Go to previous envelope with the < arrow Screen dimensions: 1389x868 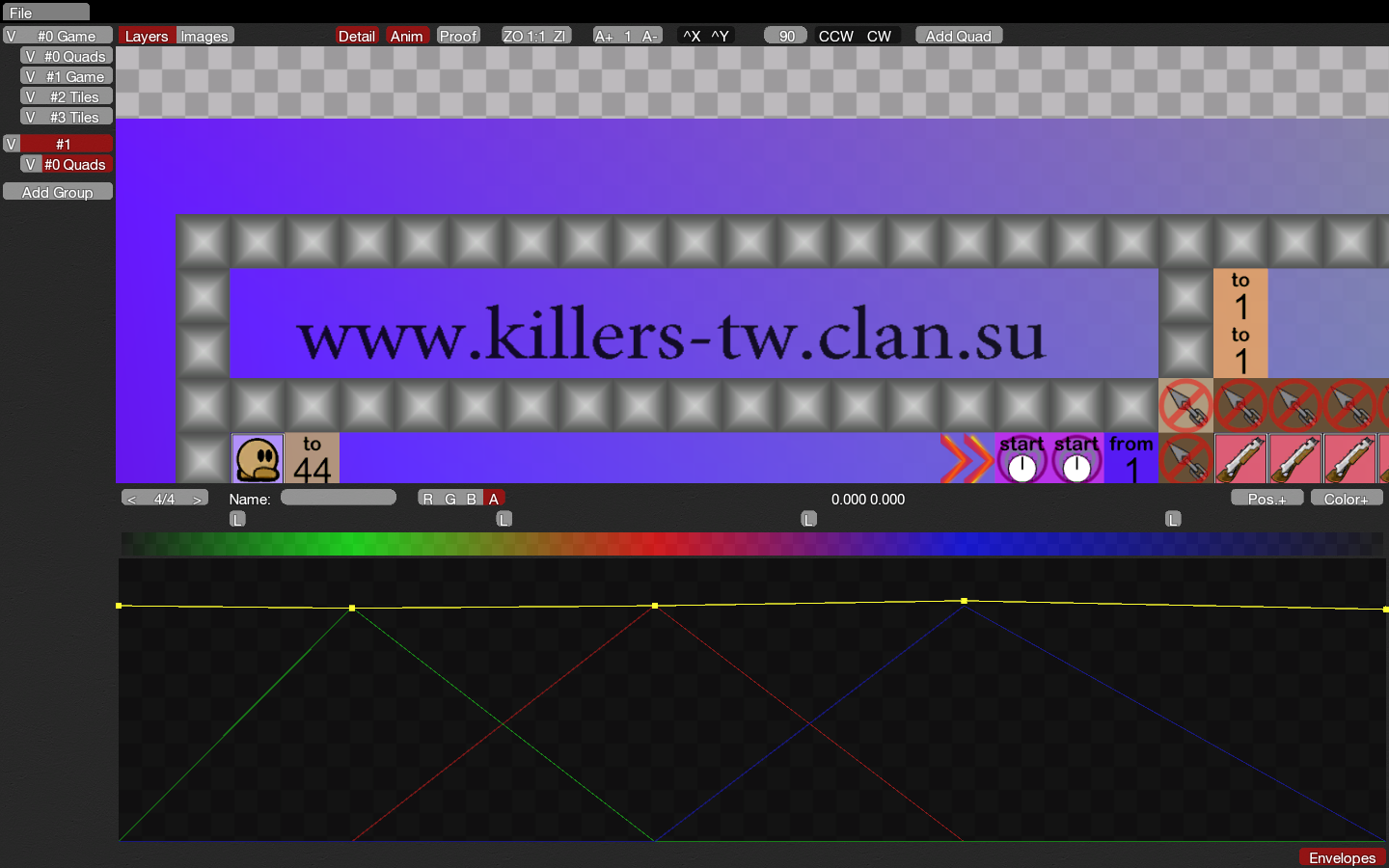[x=132, y=499]
